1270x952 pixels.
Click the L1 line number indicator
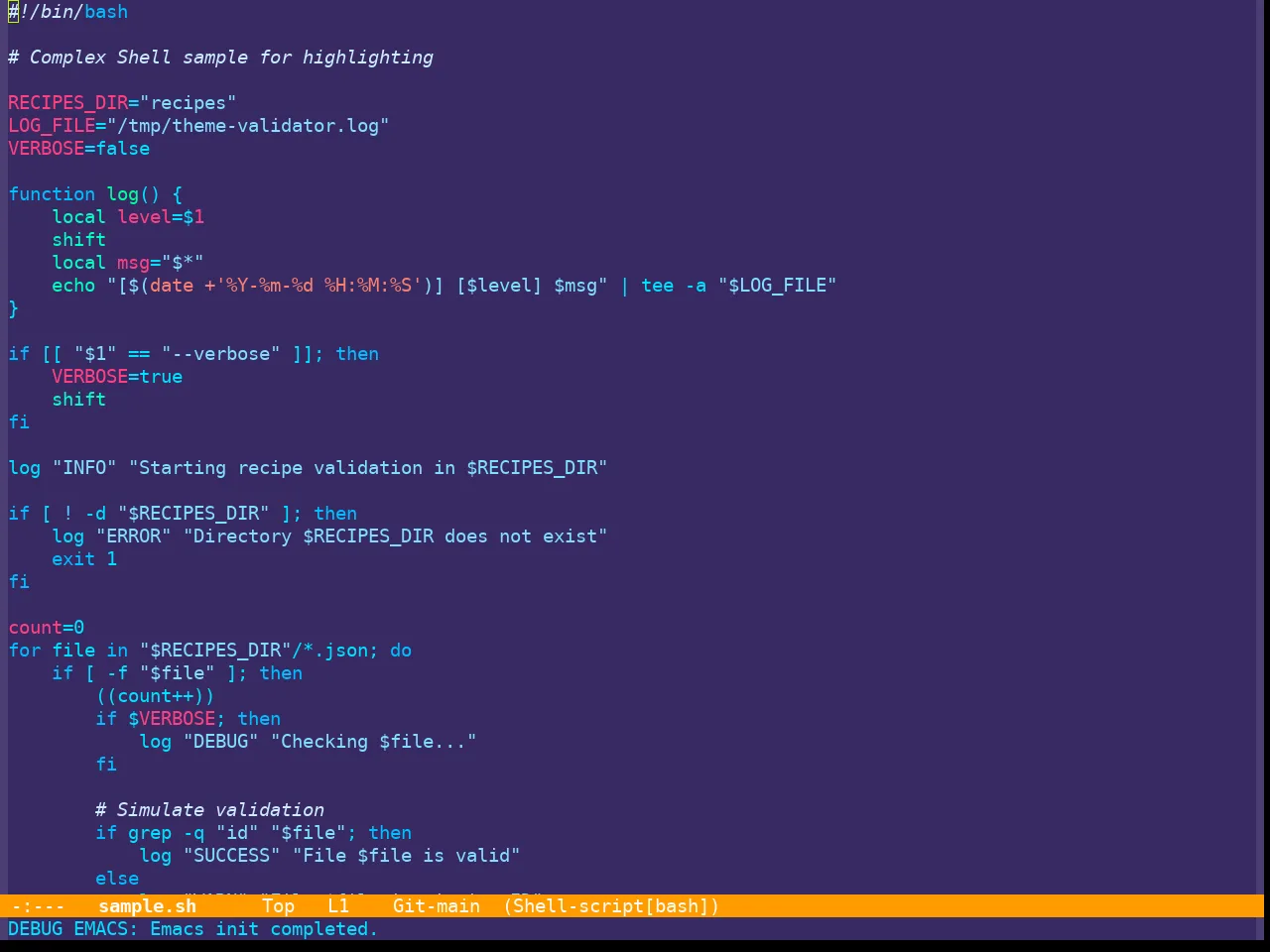pos(338,906)
